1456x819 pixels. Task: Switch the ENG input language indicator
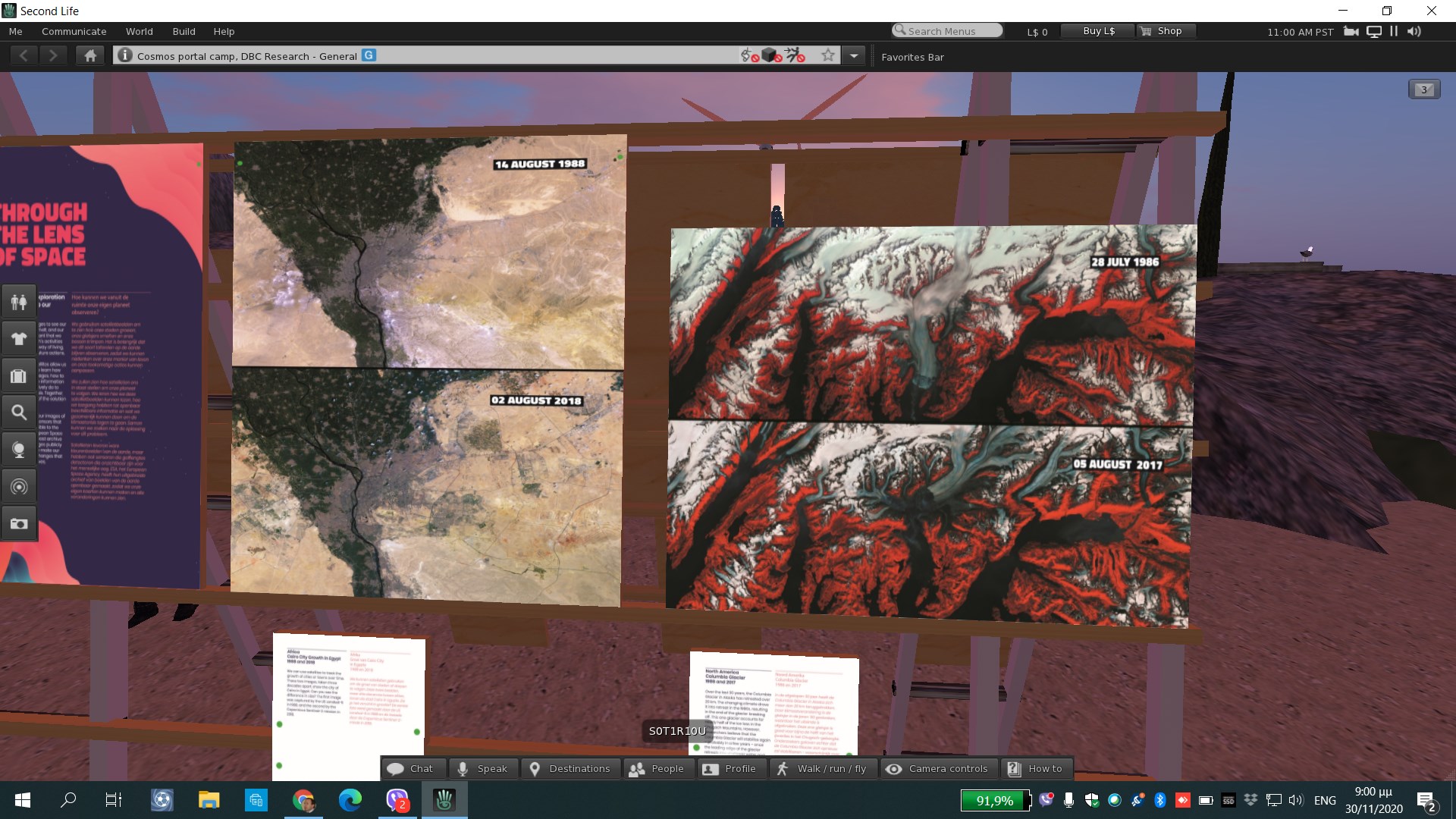1325,800
